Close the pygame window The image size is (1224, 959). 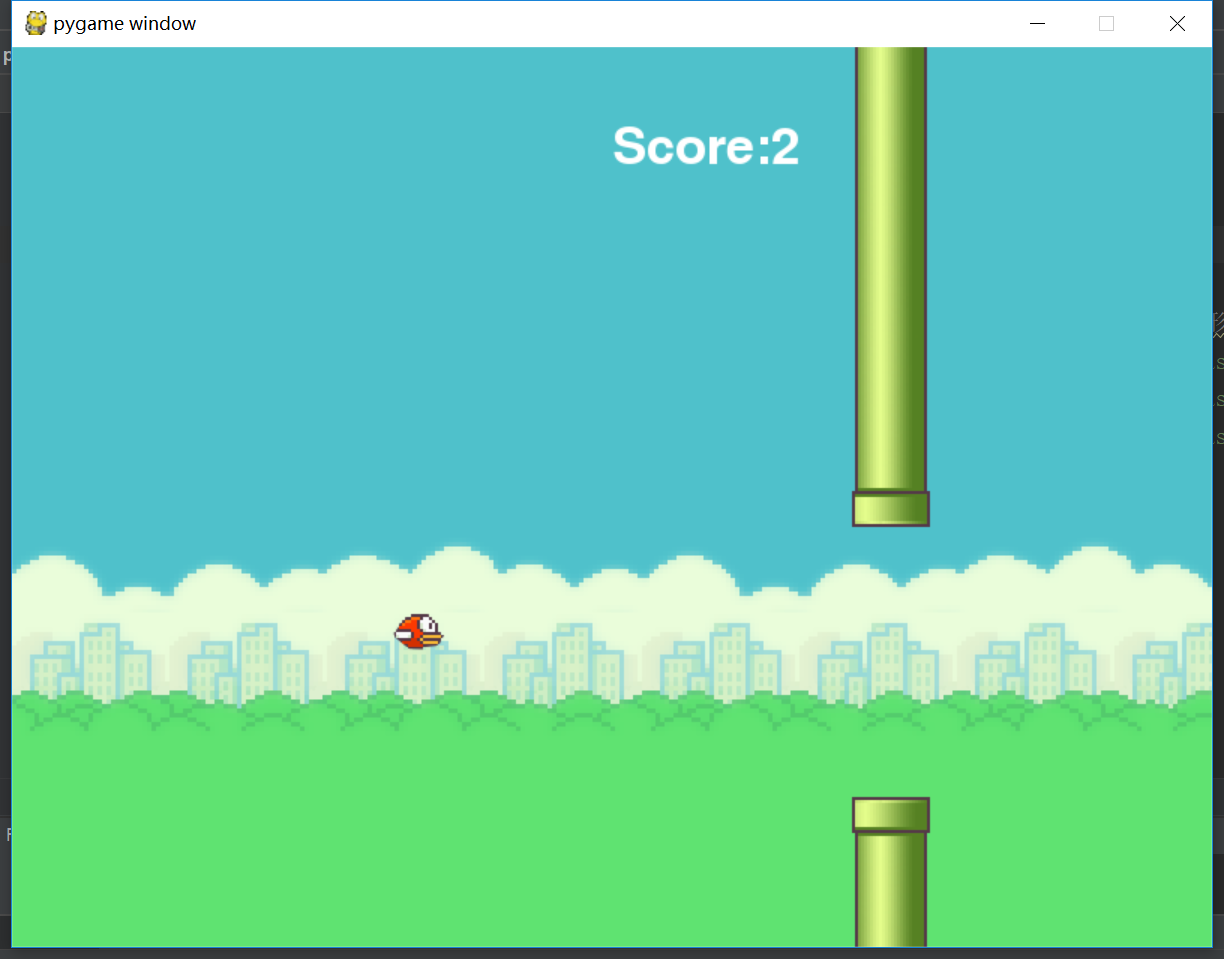1177,22
